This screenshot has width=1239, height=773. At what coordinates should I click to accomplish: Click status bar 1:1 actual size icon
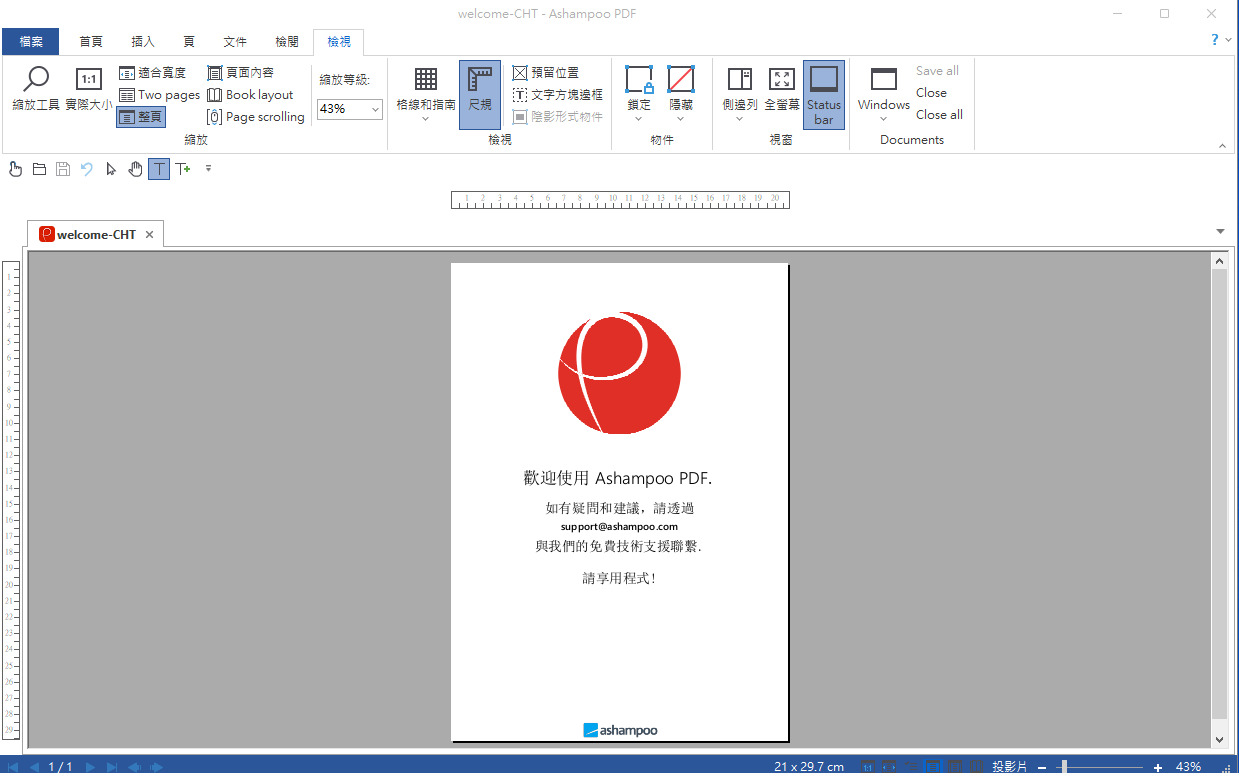(867, 767)
